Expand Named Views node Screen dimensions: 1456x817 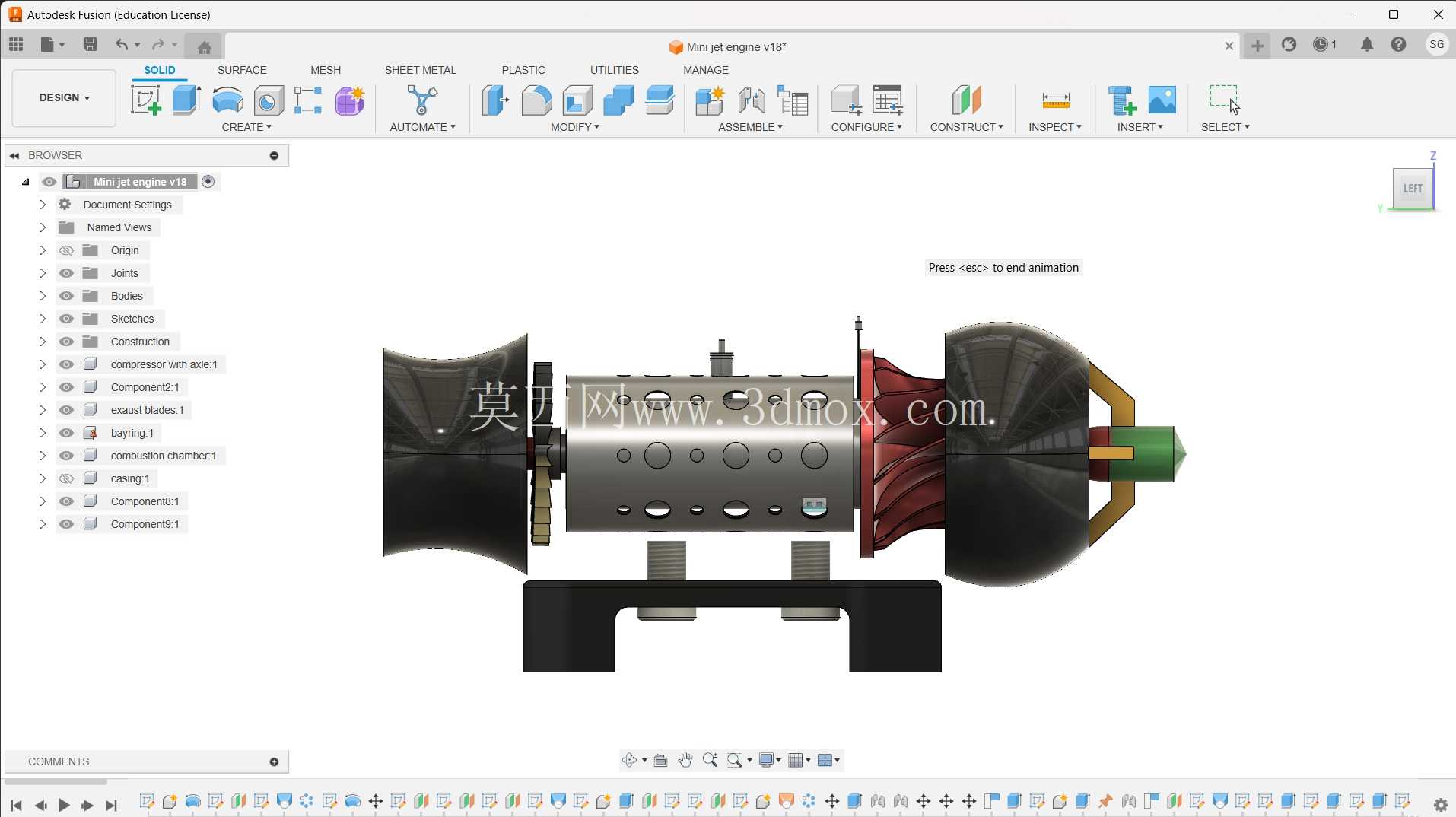pos(43,227)
